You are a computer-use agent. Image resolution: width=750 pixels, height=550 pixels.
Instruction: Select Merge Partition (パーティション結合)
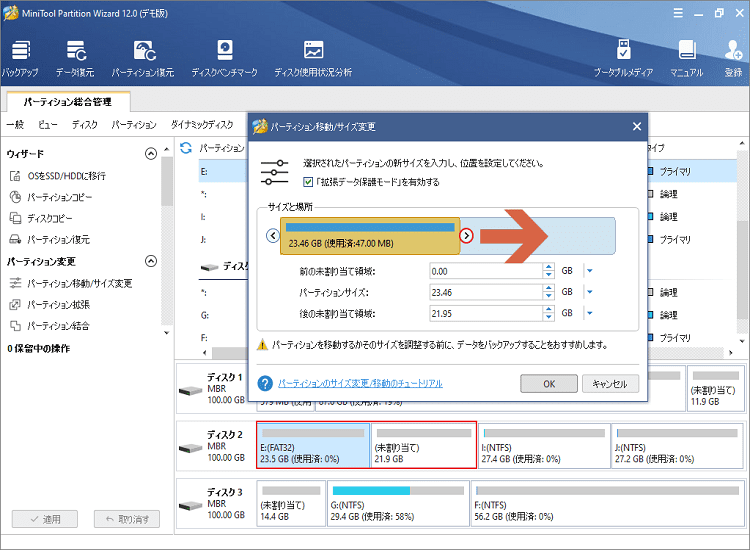50,326
